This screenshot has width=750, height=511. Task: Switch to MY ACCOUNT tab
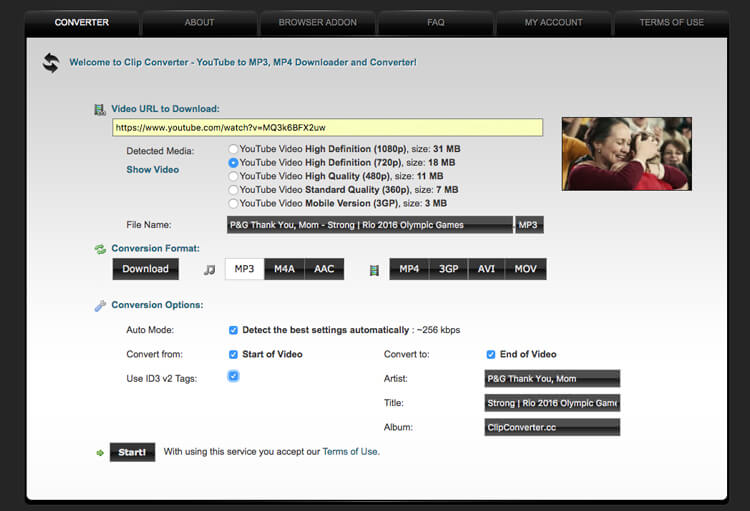[553, 22]
